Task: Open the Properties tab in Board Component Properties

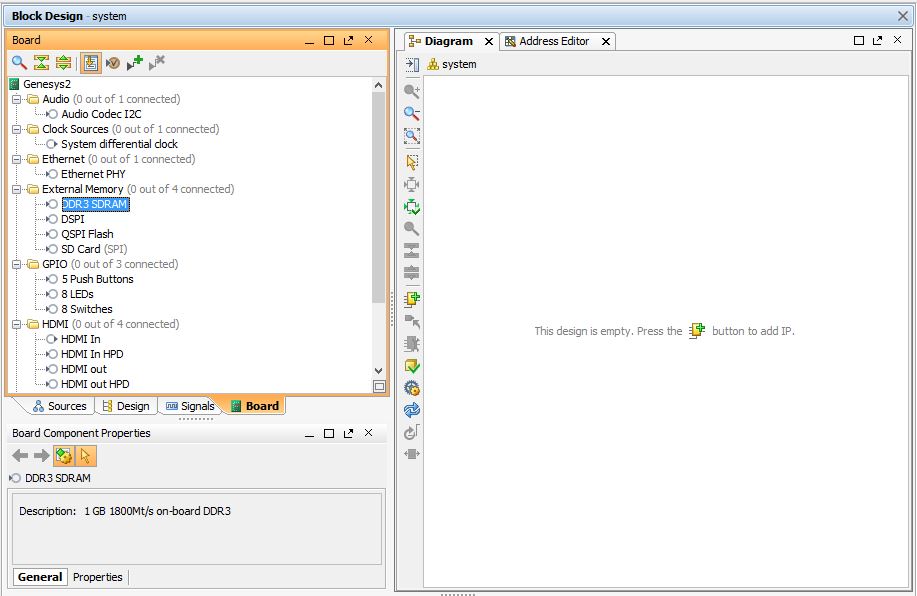Action: [x=98, y=577]
